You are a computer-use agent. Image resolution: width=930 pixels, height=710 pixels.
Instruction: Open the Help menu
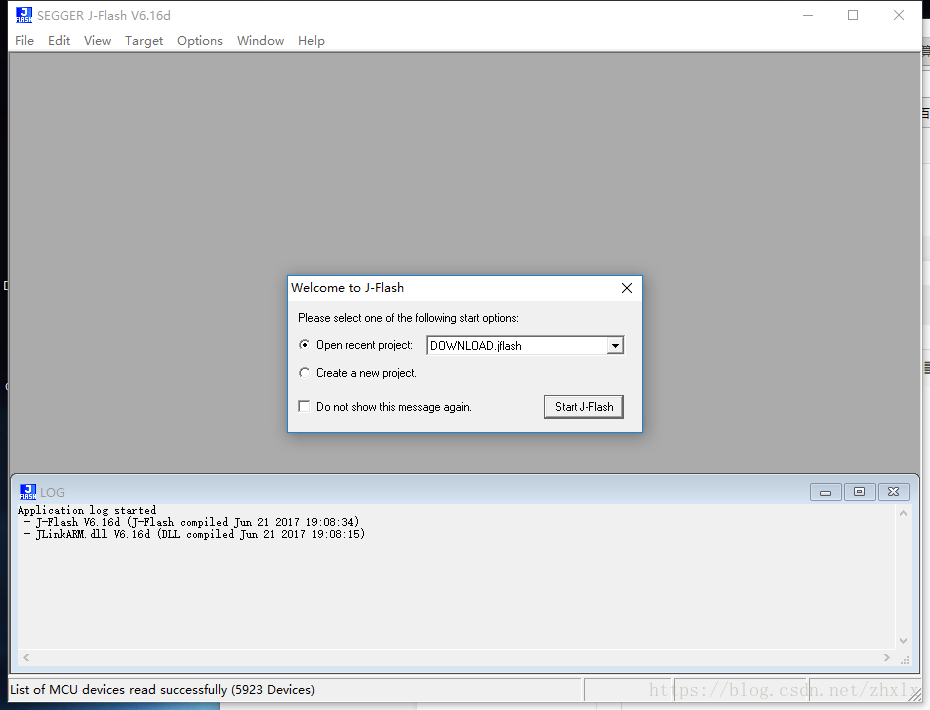(311, 40)
